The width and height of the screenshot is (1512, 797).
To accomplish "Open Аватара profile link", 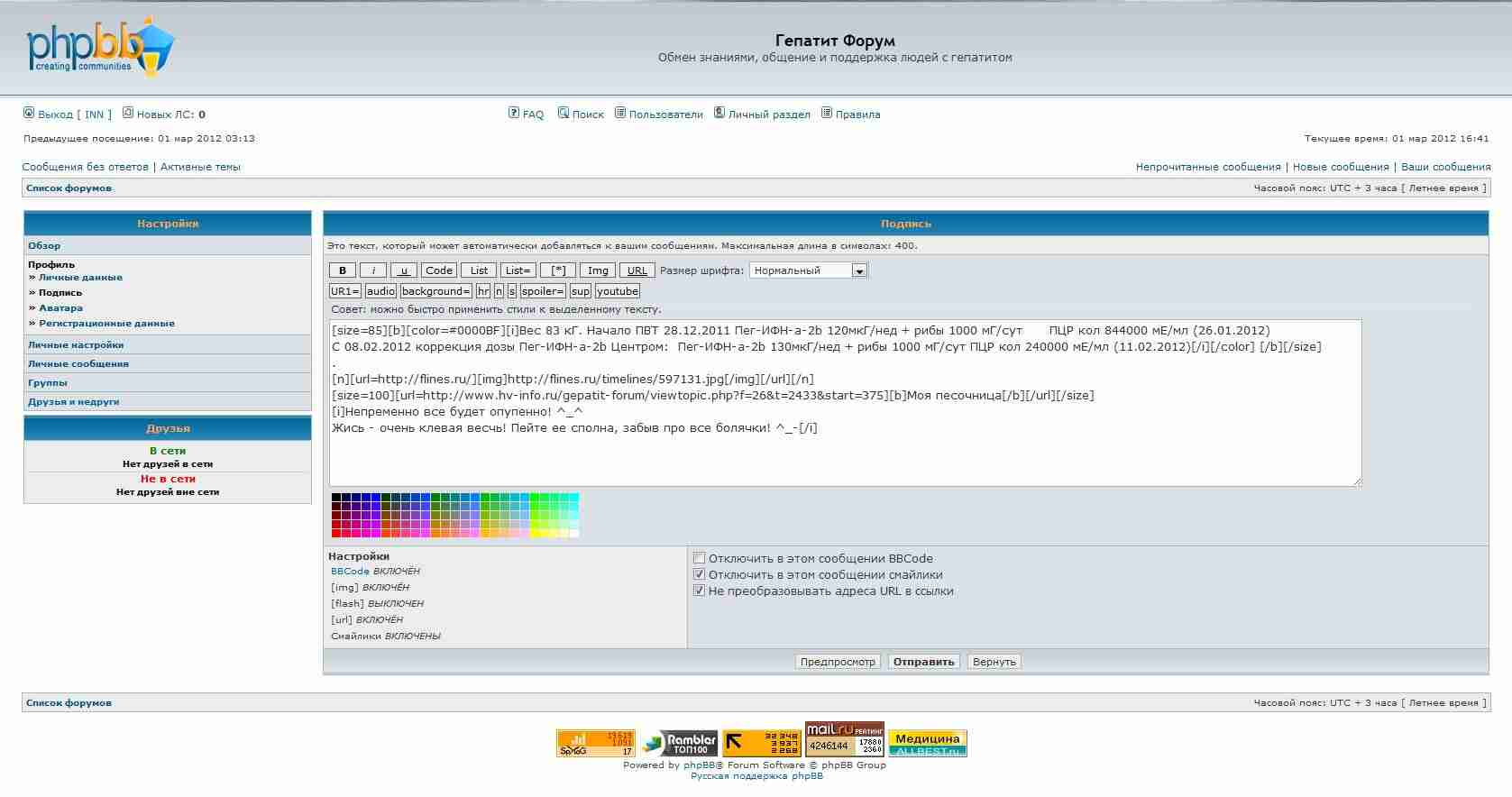I will [60, 307].
